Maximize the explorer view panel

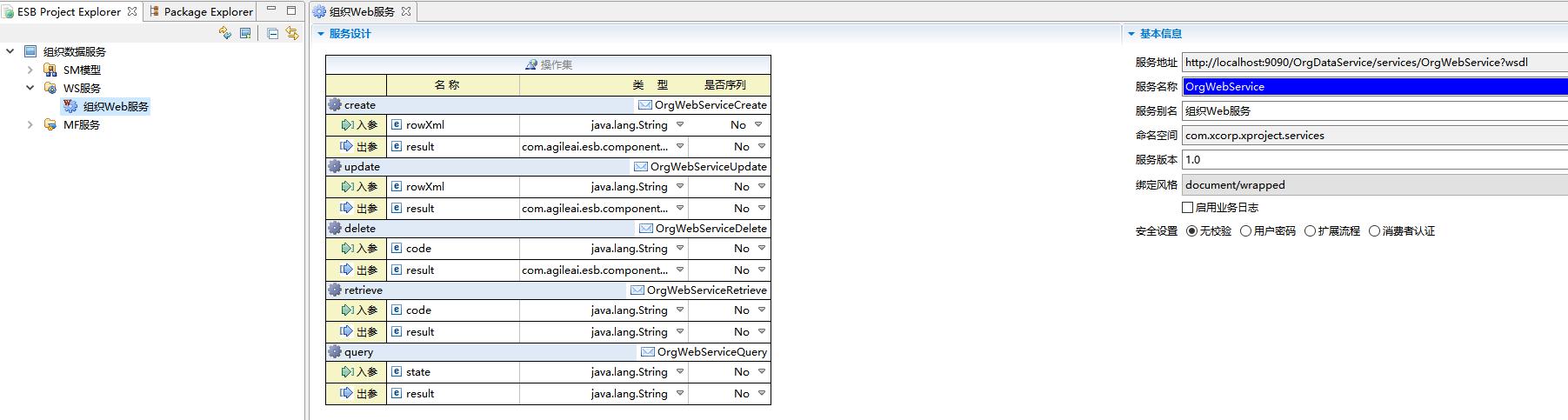click(291, 10)
